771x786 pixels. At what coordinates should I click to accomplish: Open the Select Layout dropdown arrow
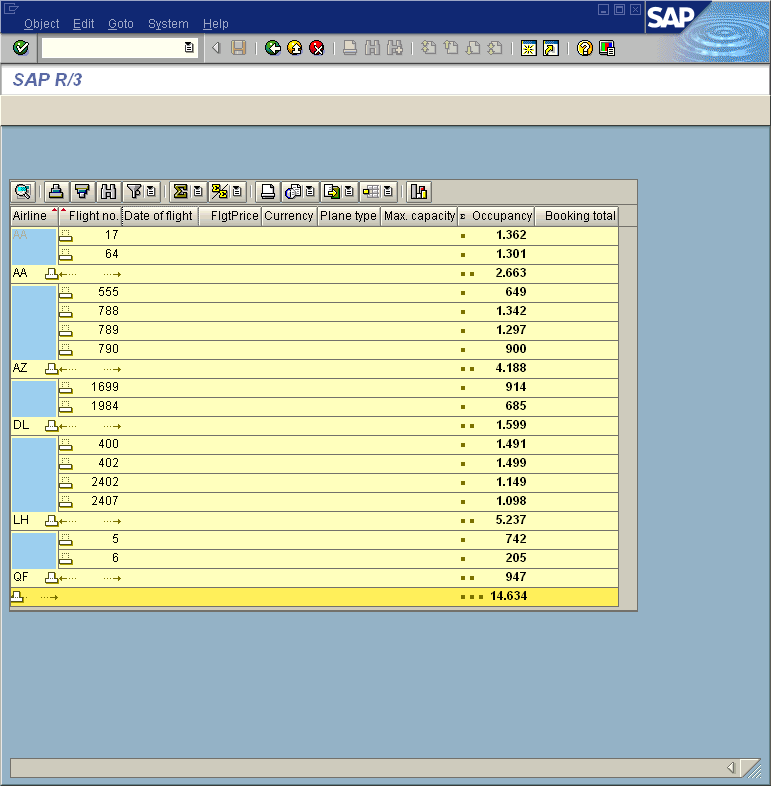pyautogui.click(x=388, y=191)
